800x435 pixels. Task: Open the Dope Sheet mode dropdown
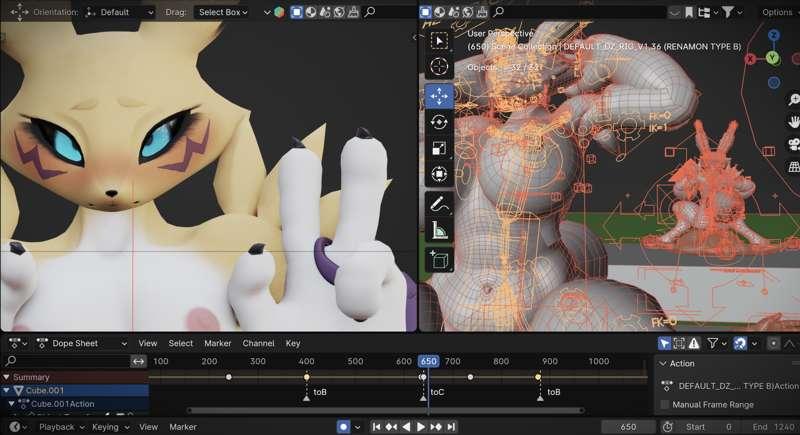coord(82,344)
